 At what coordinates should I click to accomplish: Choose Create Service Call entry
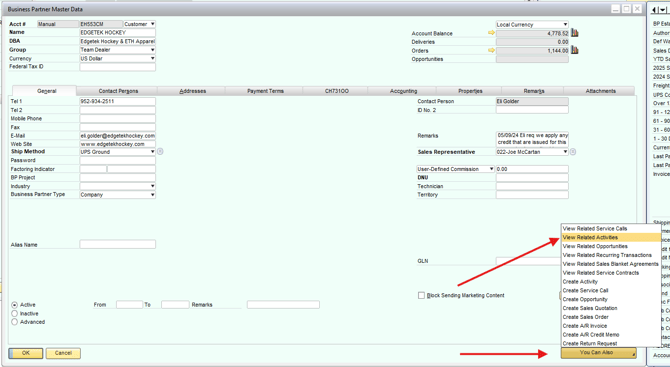[x=611, y=291]
